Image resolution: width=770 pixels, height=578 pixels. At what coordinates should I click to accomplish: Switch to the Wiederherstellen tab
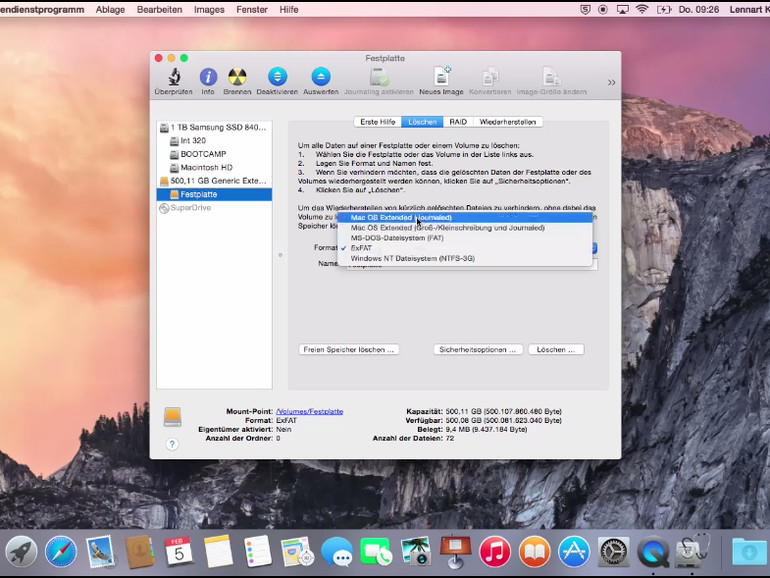pyautogui.click(x=508, y=122)
